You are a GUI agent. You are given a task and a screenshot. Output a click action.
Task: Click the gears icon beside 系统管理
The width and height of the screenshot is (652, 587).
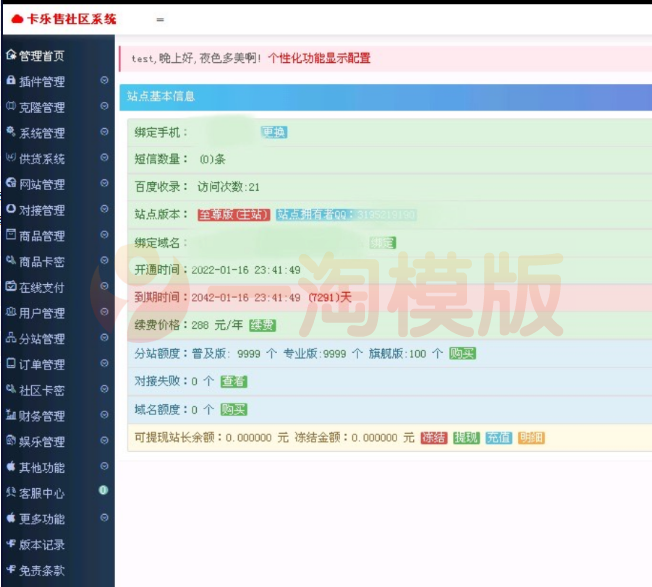(x=11, y=132)
